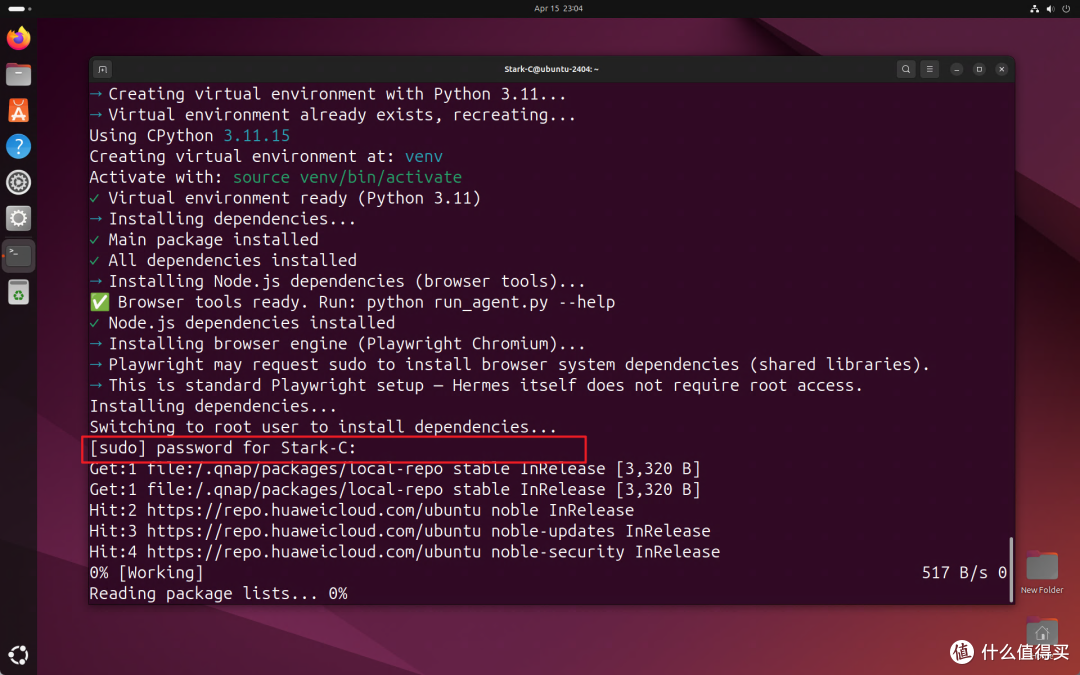Click the new tab button in terminal header
Image resolution: width=1080 pixels, height=675 pixels.
(103, 69)
